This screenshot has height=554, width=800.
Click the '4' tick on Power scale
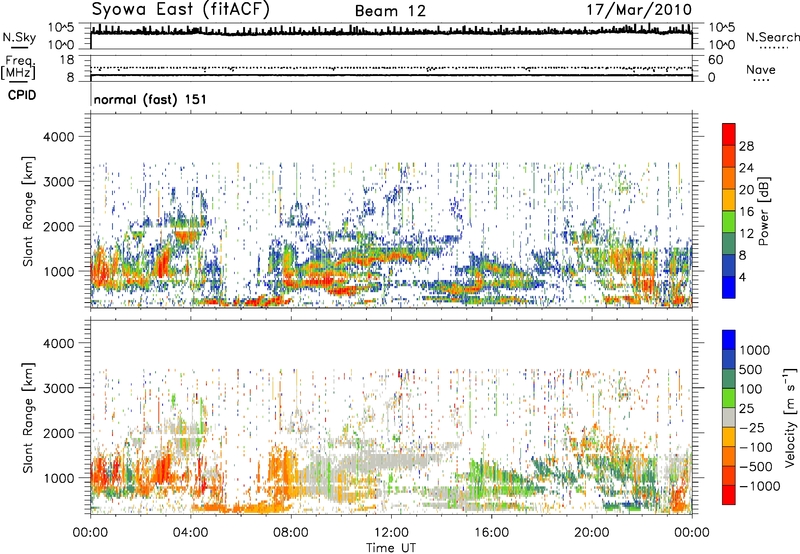click(x=742, y=278)
